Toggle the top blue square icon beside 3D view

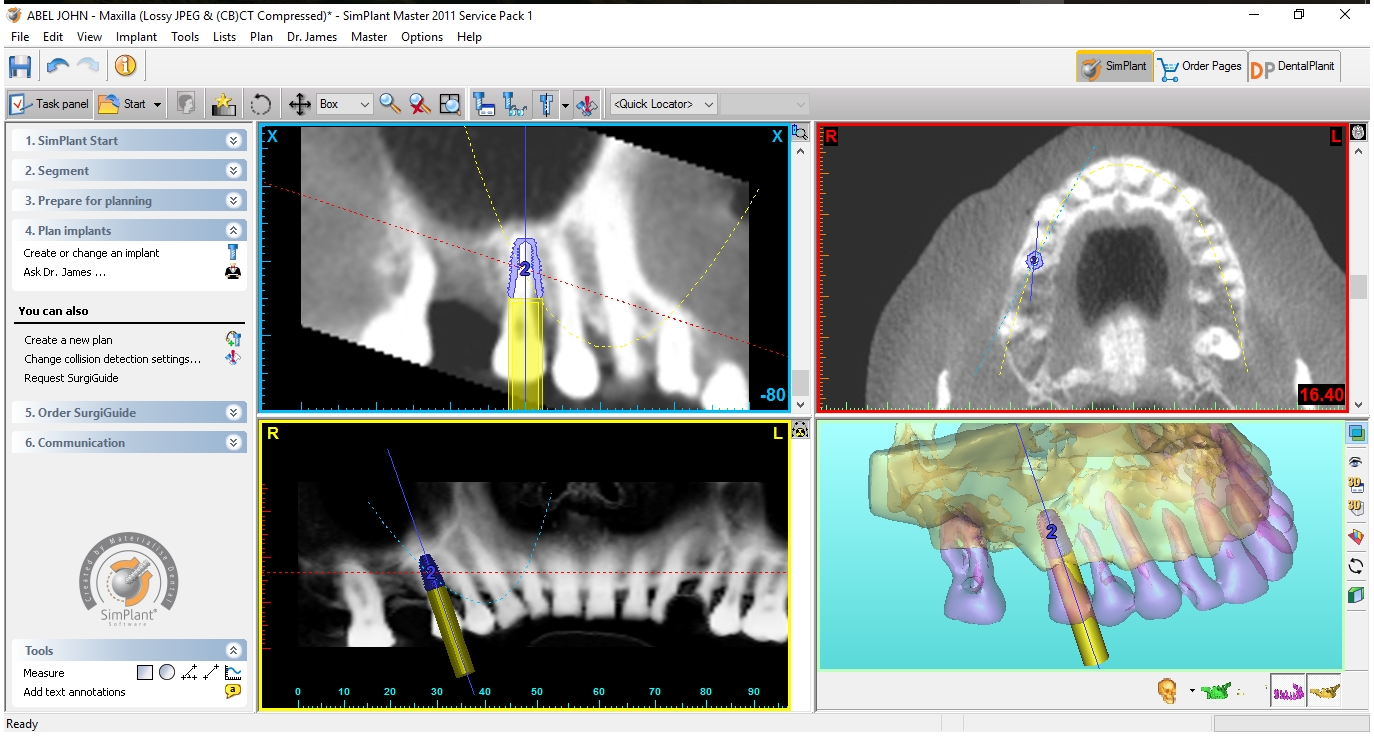click(x=1356, y=433)
